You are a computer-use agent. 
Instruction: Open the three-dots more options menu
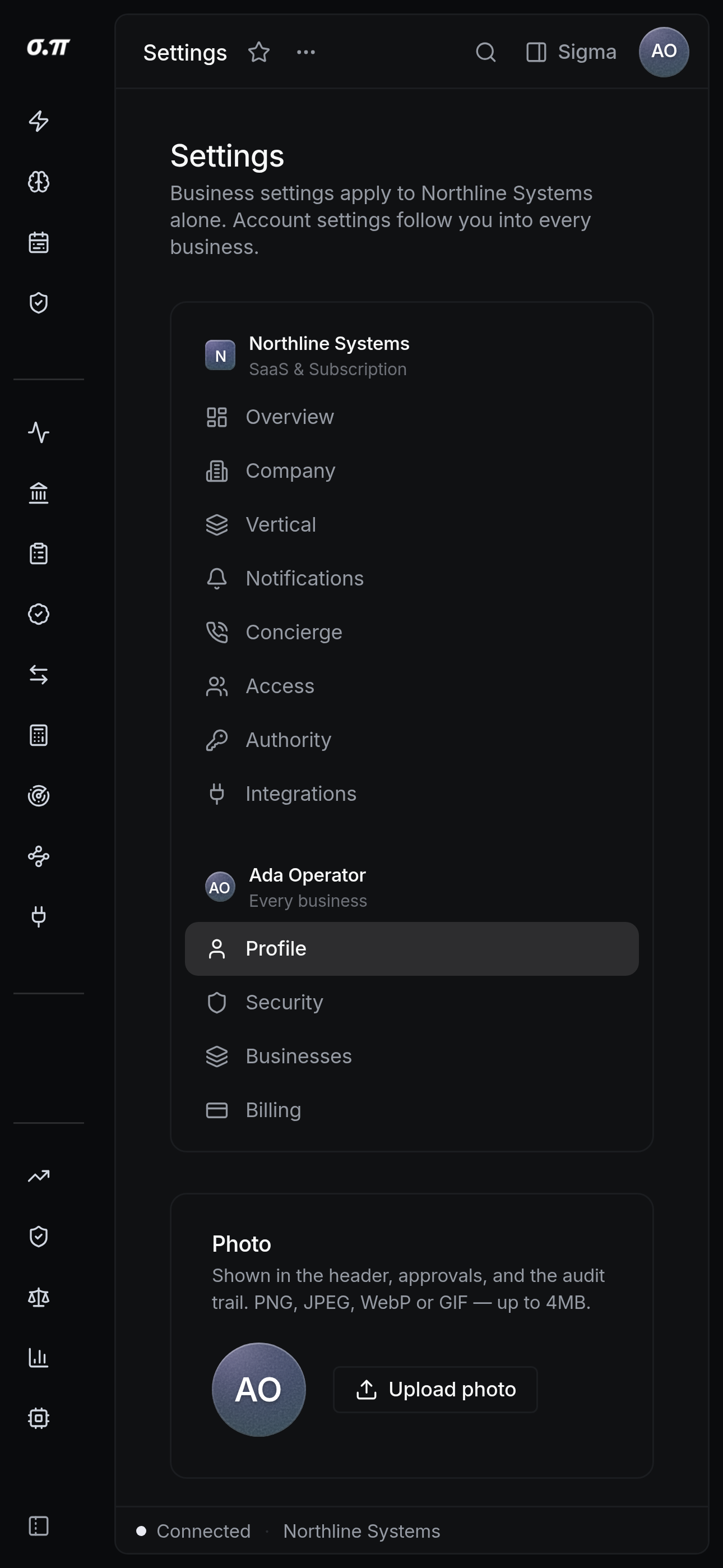pos(305,52)
